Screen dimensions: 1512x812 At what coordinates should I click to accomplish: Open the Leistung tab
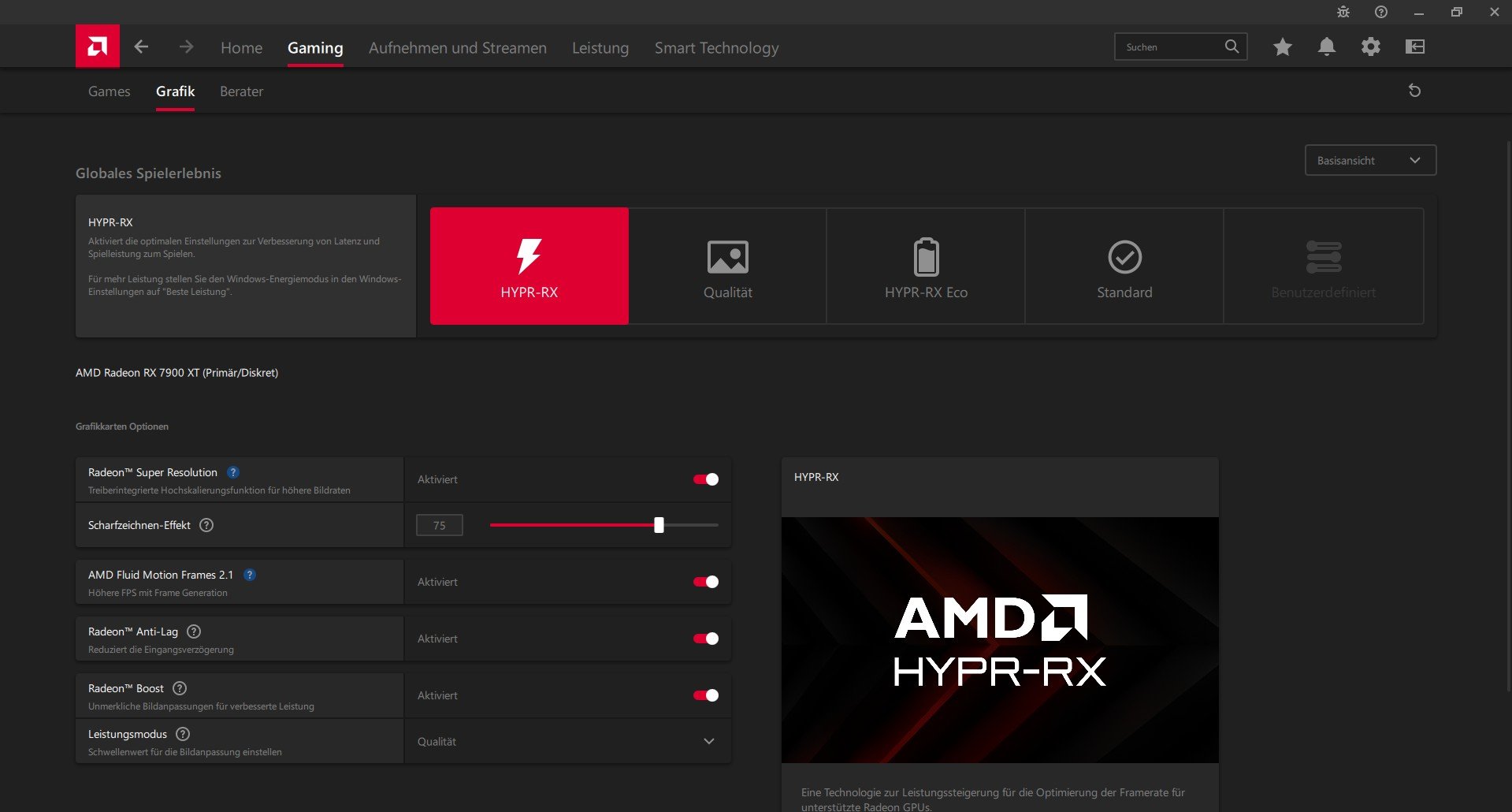[x=600, y=48]
